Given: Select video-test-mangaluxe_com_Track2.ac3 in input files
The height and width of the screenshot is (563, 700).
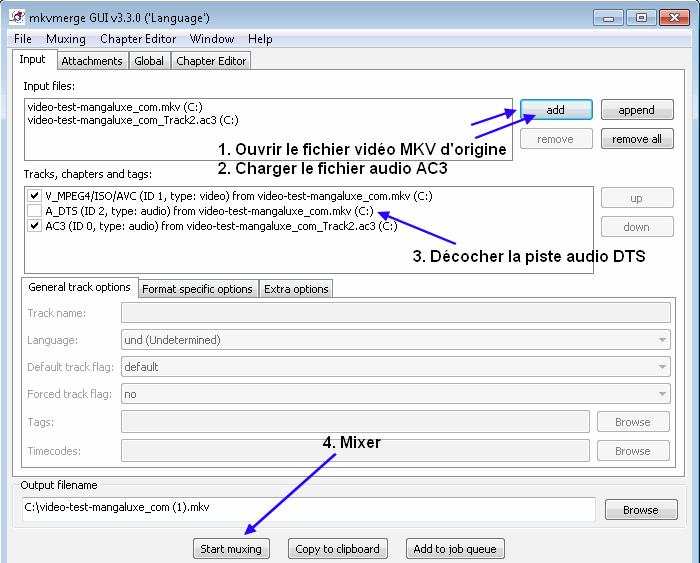Looking at the screenshot, I should pos(133,120).
